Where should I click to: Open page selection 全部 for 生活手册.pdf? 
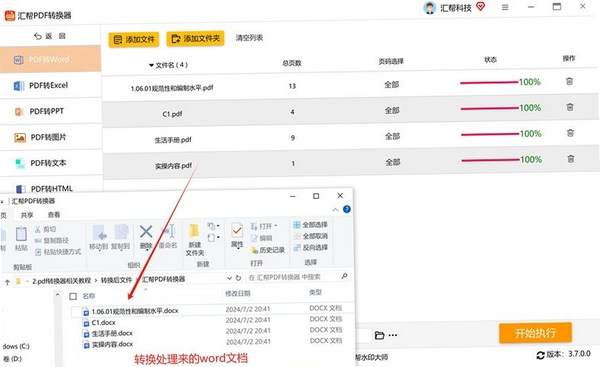[x=392, y=136]
